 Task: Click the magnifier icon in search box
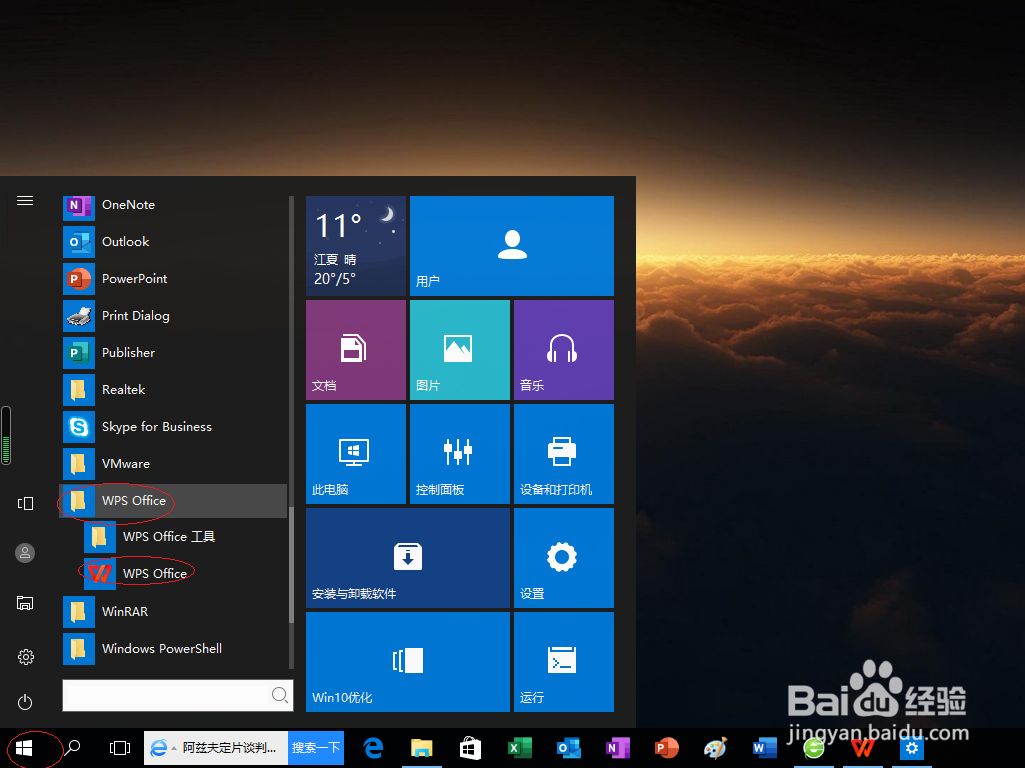pyautogui.click(x=279, y=695)
